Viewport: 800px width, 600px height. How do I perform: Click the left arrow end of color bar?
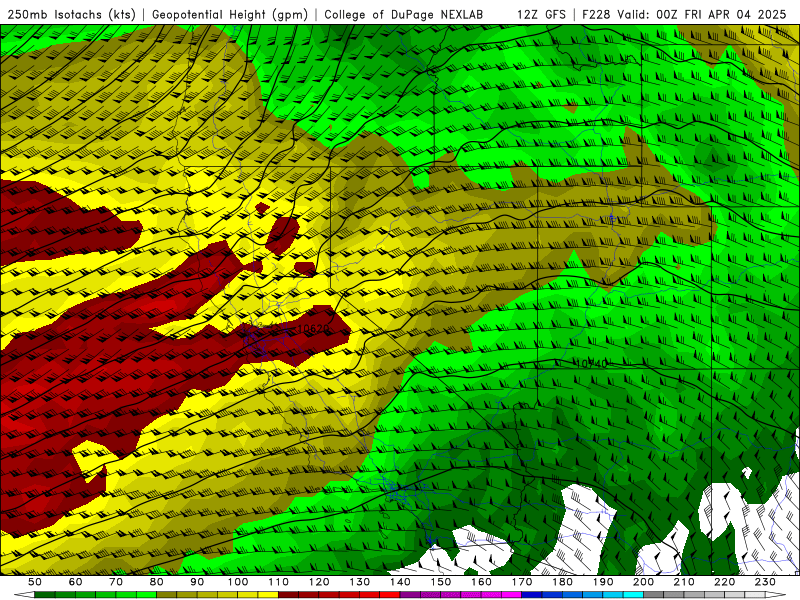click(24, 595)
